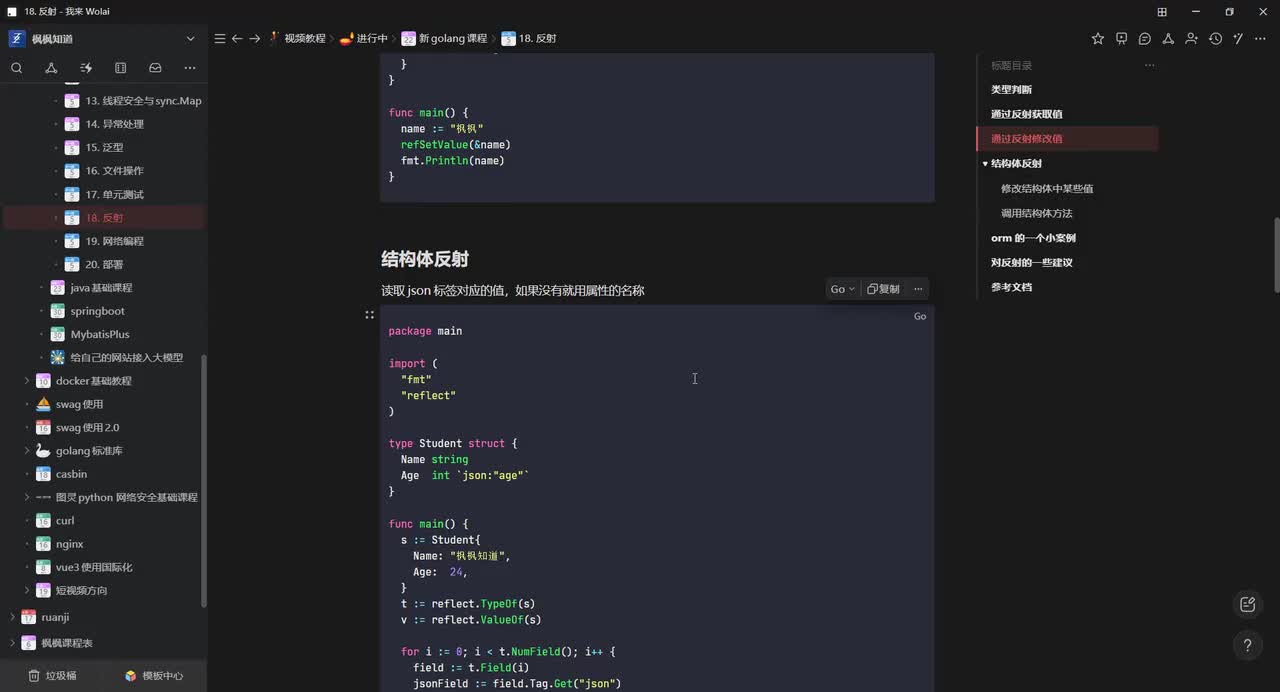This screenshot has height=692, width=1280.
Task: Open MybatisPlus page
Action: 100,334
